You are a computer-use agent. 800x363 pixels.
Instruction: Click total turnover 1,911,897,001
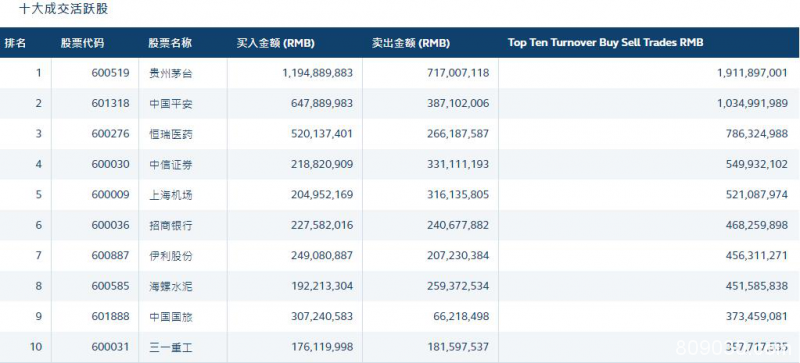pos(753,73)
